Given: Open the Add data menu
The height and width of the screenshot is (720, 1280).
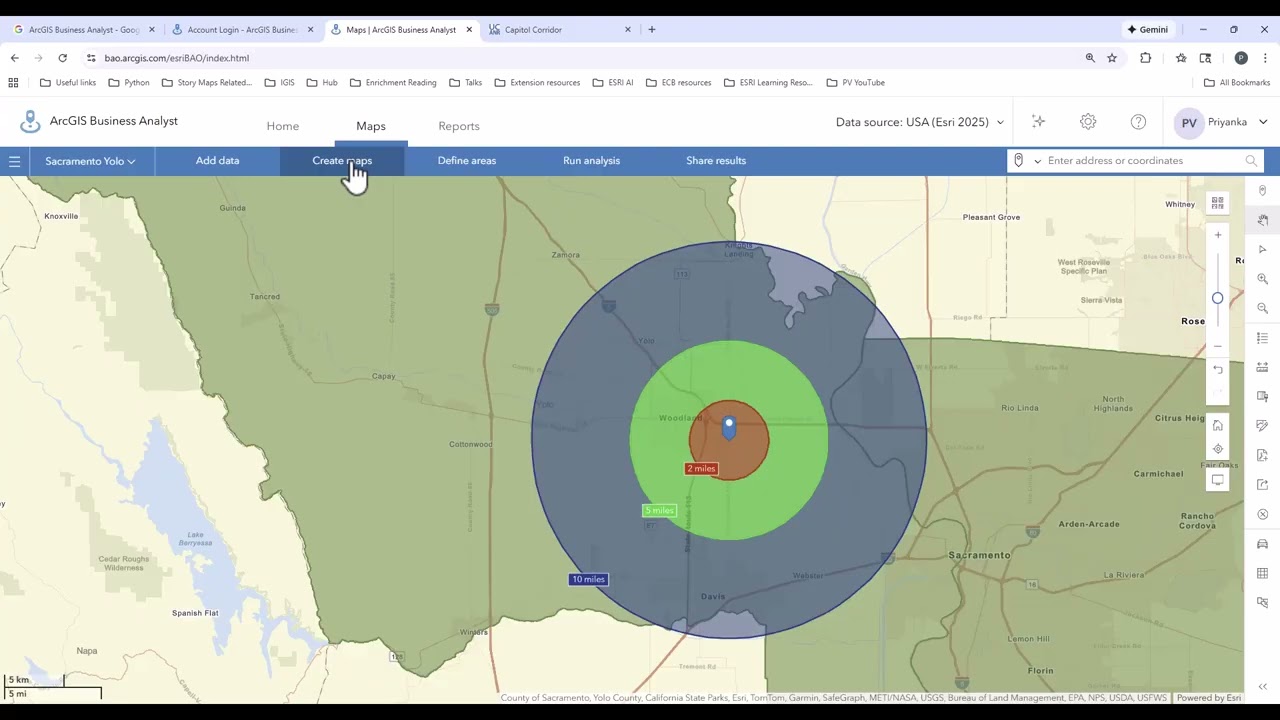Looking at the screenshot, I should tap(217, 161).
